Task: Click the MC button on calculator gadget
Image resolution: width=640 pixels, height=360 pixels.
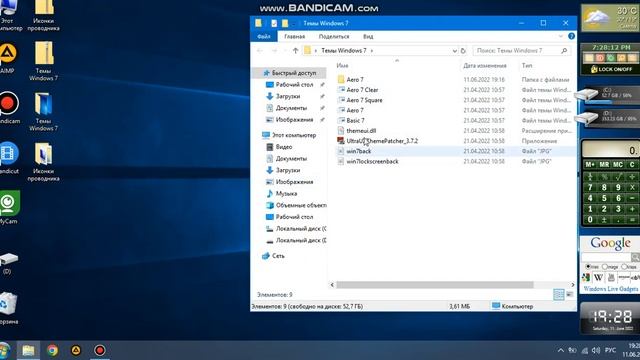Action: [618, 164]
